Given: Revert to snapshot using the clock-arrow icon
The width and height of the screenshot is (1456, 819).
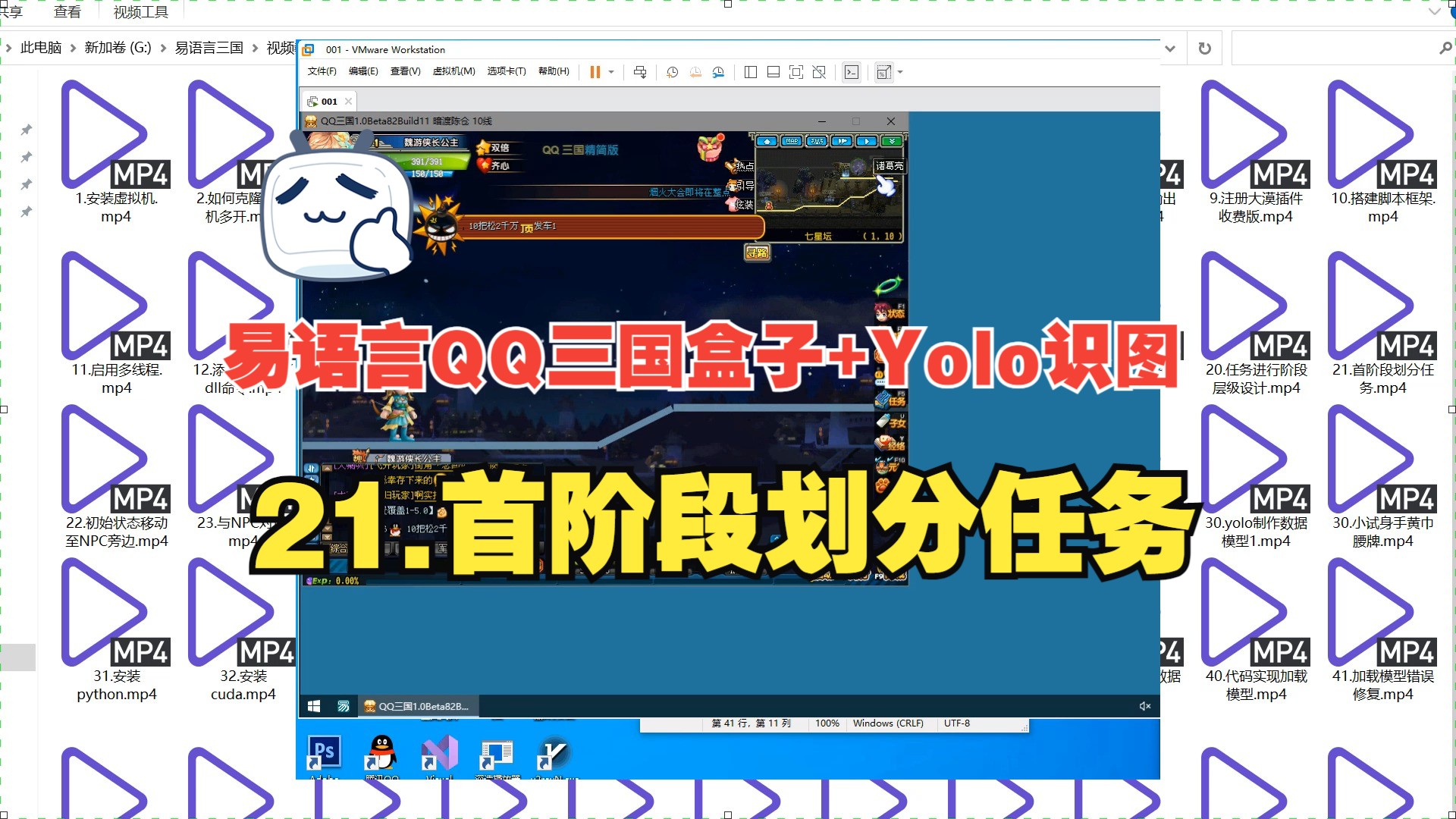Looking at the screenshot, I should click(x=695, y=72).
